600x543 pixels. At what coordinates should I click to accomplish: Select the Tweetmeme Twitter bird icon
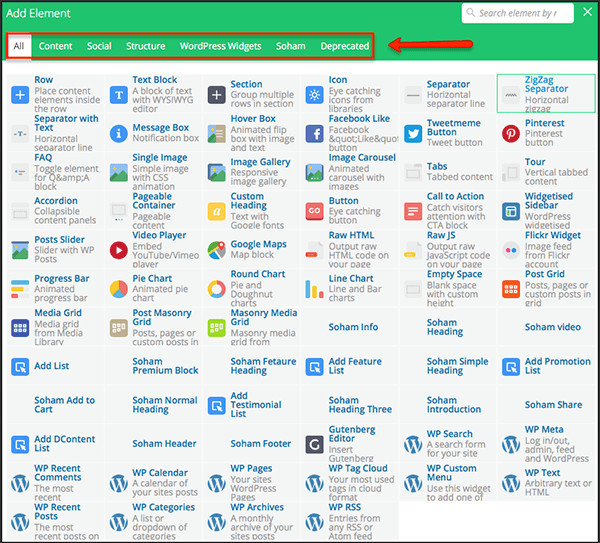[x=413, y=134]
